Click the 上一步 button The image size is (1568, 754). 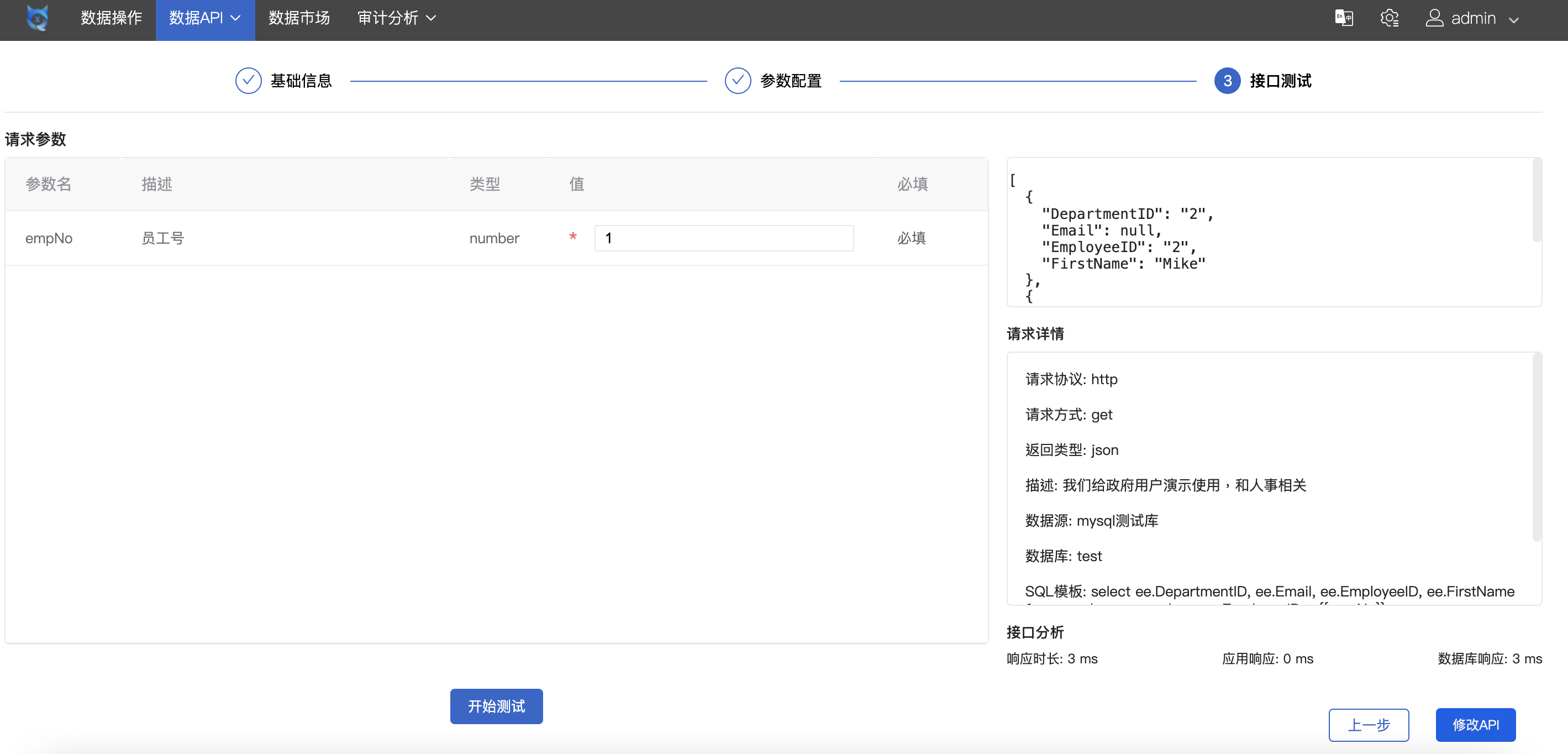(1369, 725)
